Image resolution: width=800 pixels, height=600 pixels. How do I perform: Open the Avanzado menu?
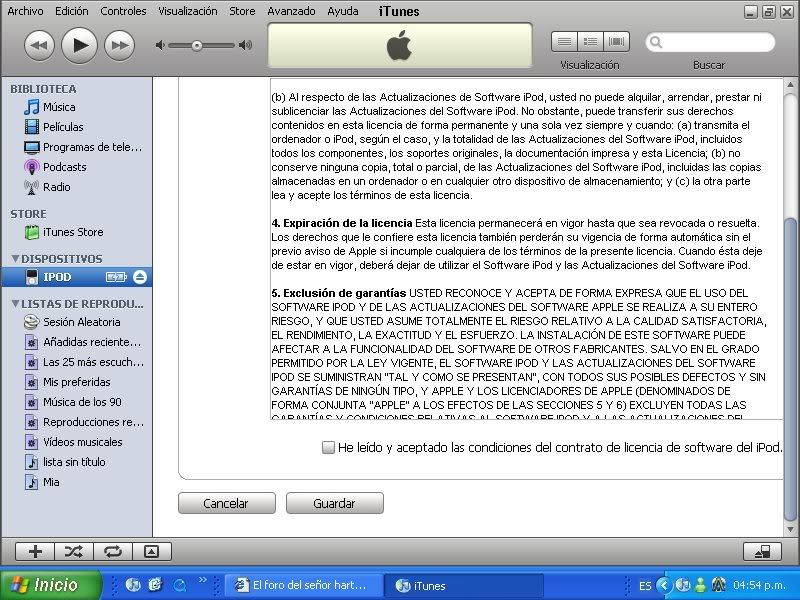(x=291, y=11)
